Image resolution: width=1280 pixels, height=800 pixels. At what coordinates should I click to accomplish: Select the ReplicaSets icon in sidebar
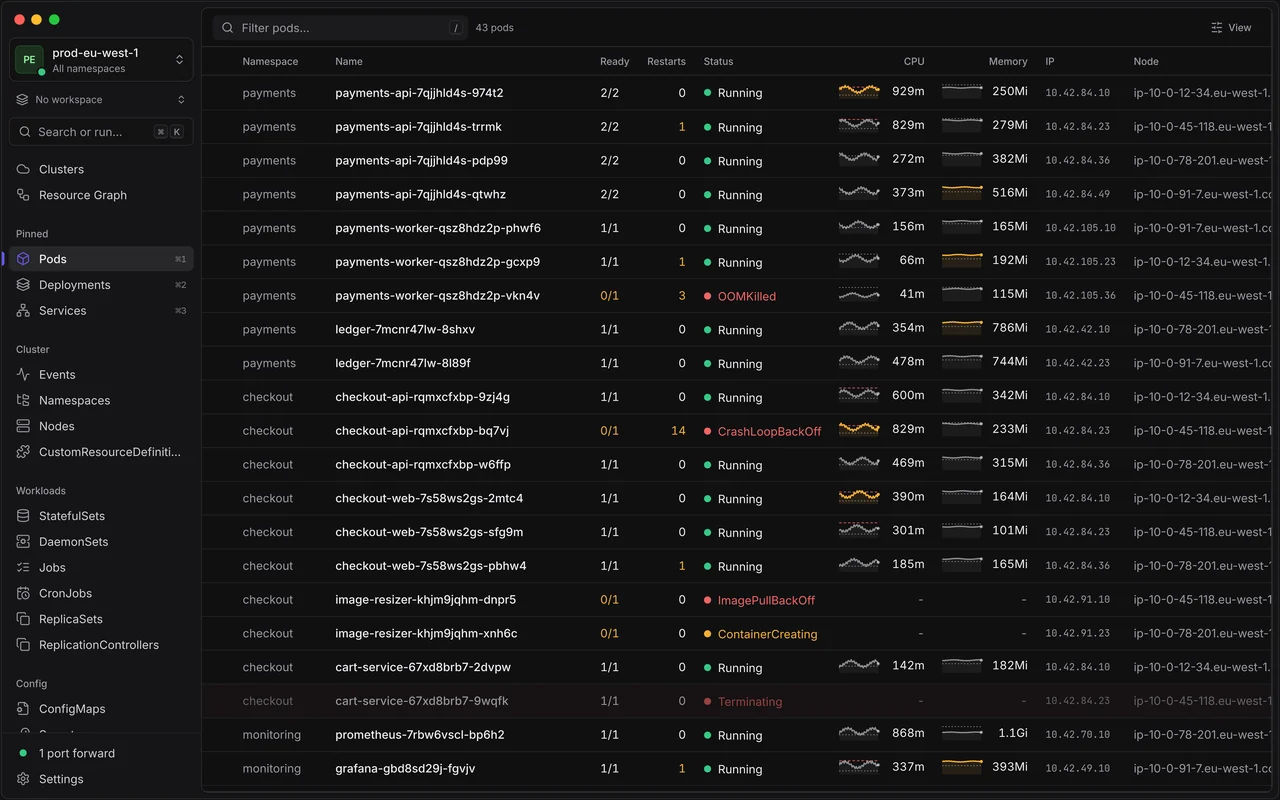[x=23, y=619]
